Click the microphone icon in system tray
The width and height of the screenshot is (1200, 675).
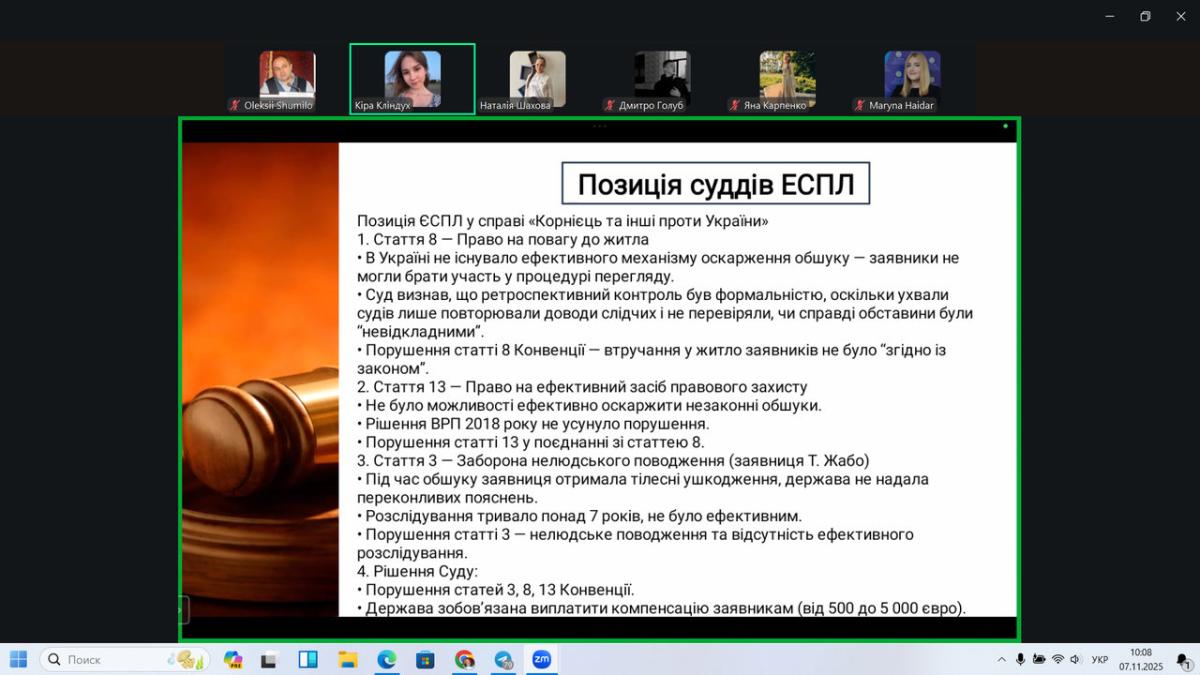(1021, 659)
